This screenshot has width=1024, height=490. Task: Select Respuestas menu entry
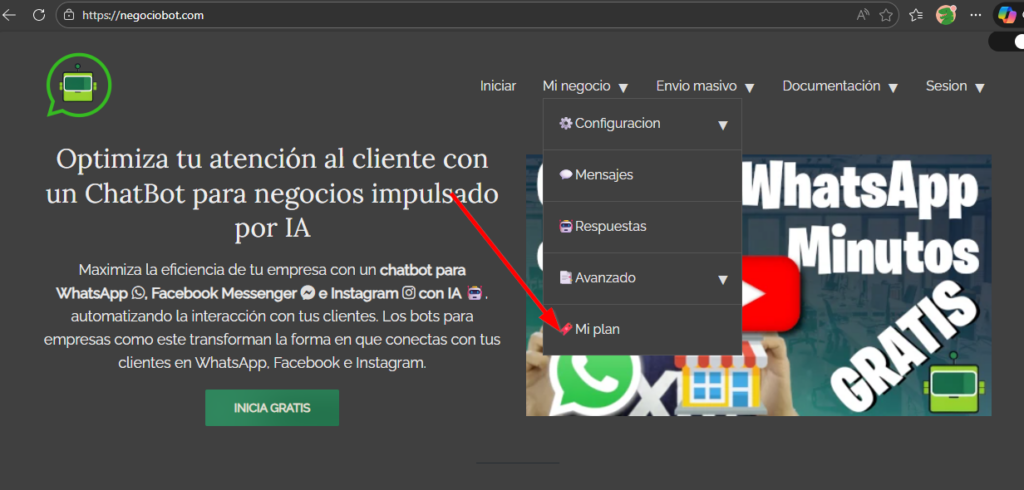click(610, 226)
